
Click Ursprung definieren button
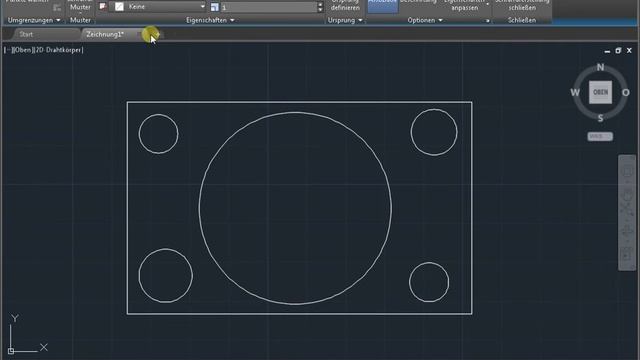345,5
